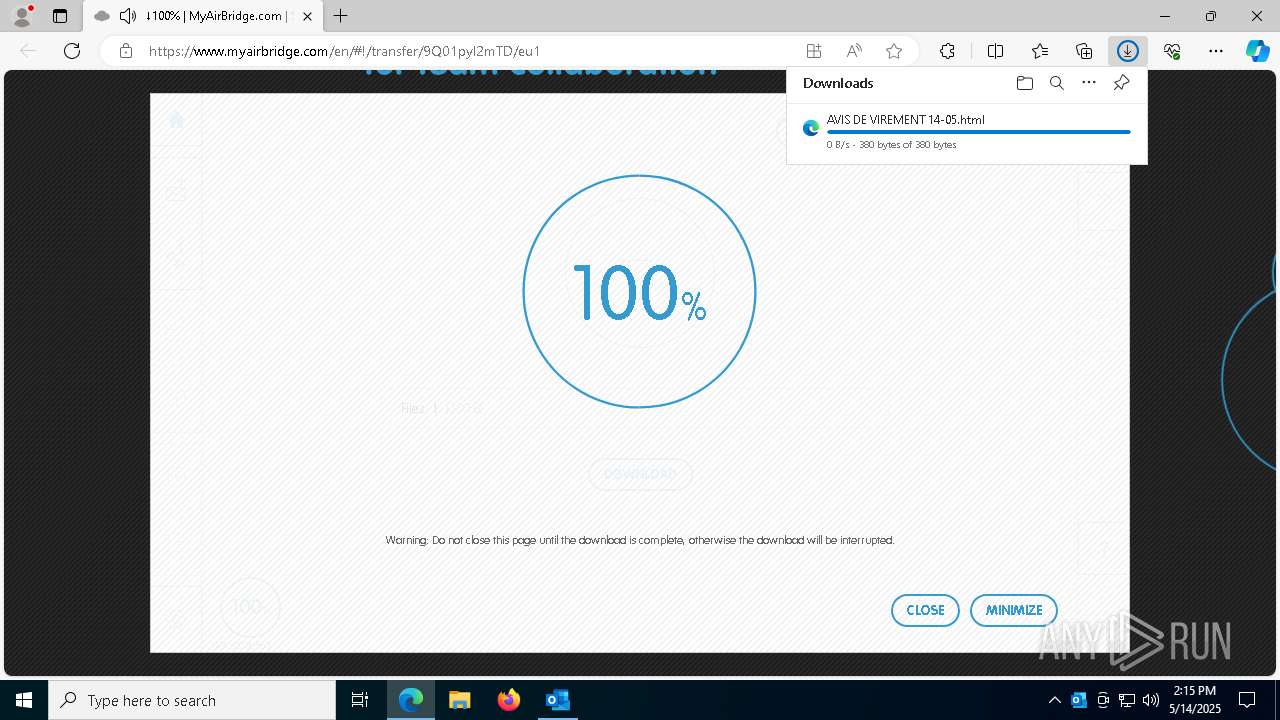Mute the MyAirBridge tab audio
1280x720 pixels.
[x=128, y=16]
